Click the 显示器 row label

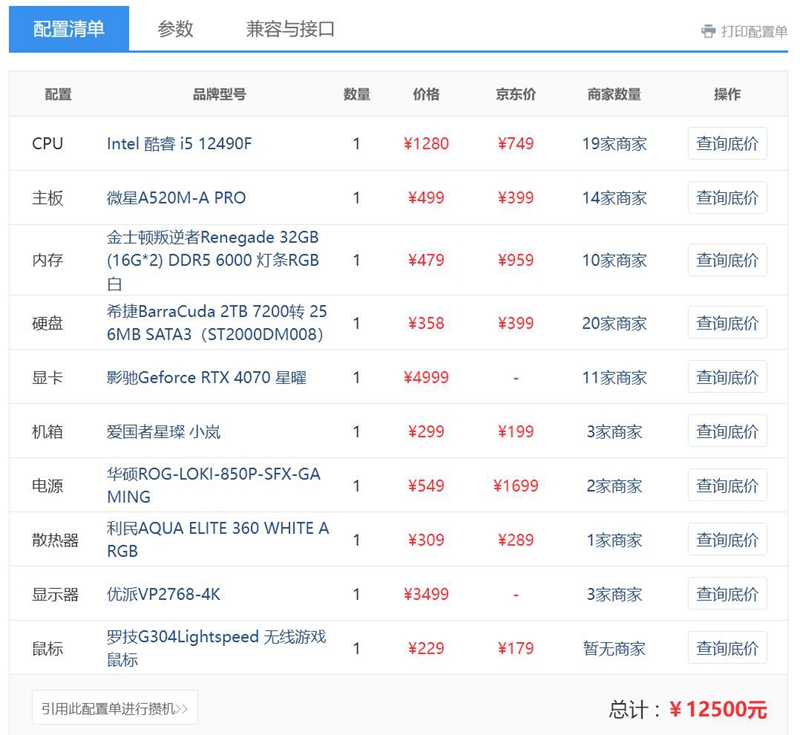[x=55, y=594]
